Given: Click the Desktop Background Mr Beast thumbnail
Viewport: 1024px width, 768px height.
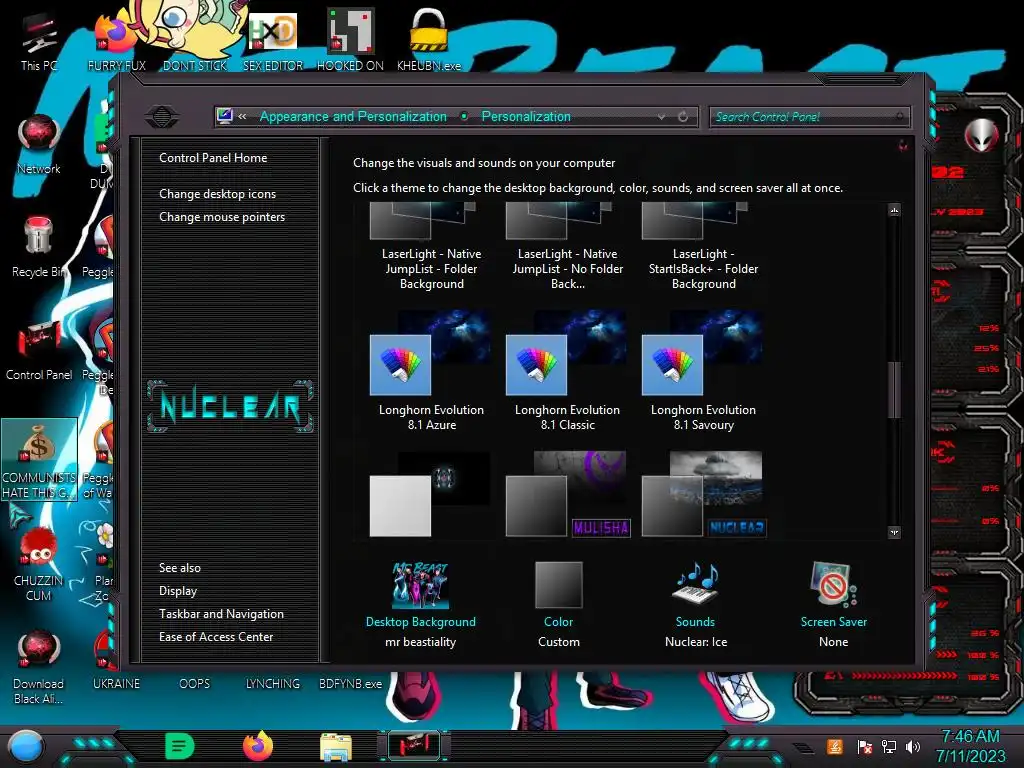Looking at the screenshot, I should click(x=421, y=584).
